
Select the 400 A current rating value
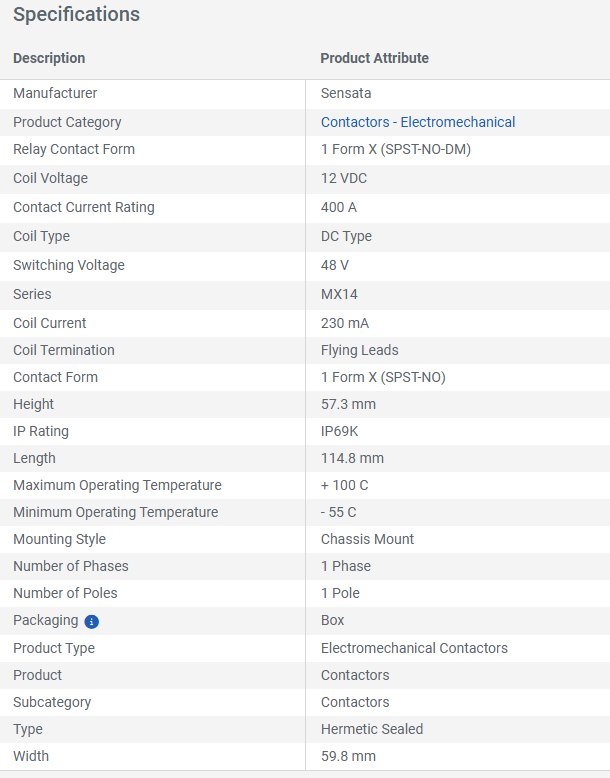(339, 207)
